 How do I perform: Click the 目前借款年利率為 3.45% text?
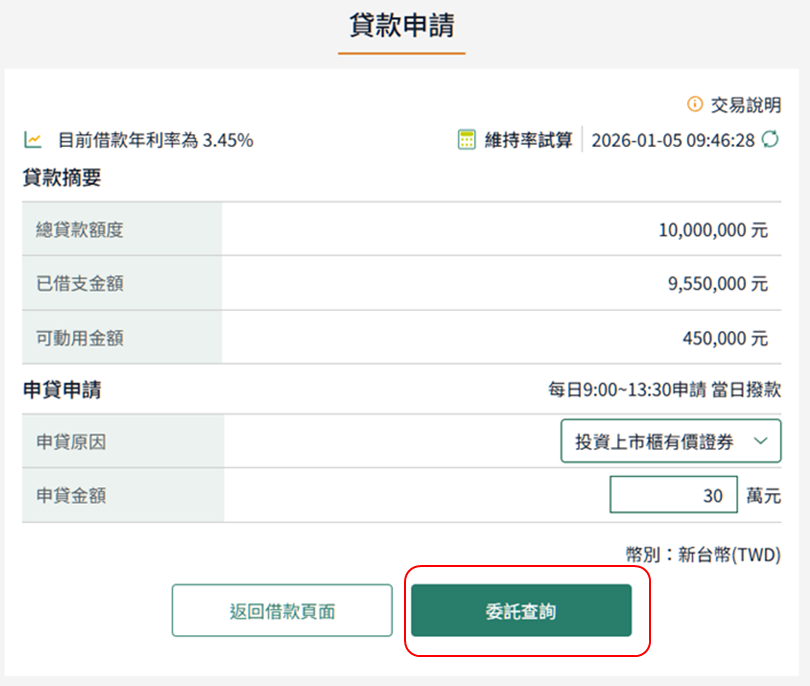point(155,140)
